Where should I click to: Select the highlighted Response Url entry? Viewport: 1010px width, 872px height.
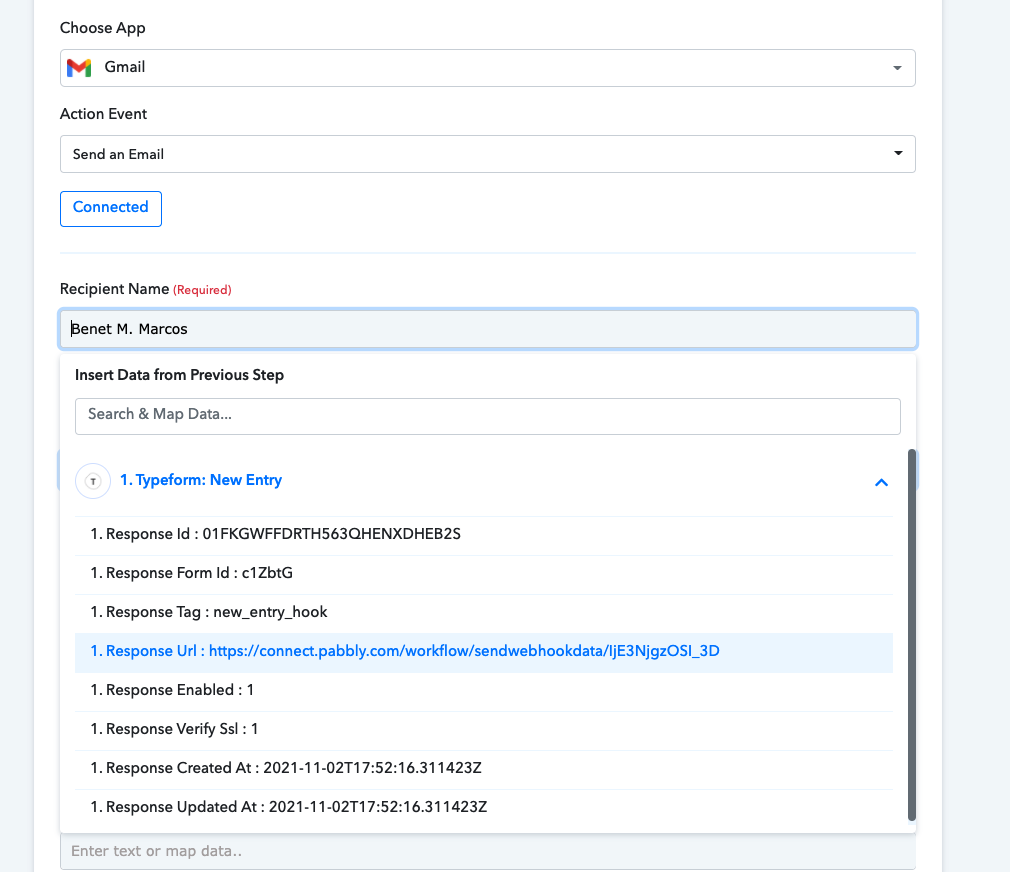pyautogui.click(x=484, y=652)
